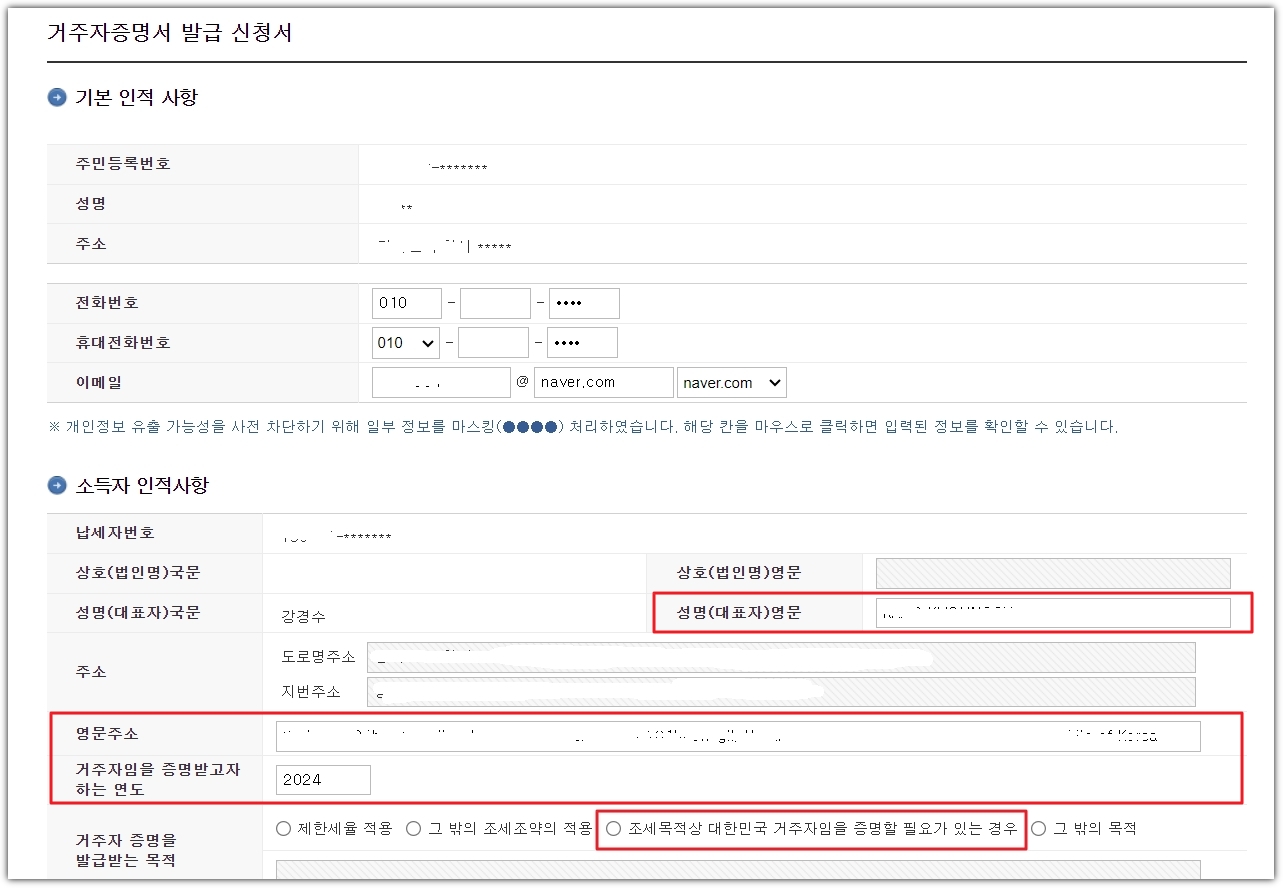
Task: Click the 성명(대표자)영문 input field
Action: pyautogui.click(x=1052, y=612)
